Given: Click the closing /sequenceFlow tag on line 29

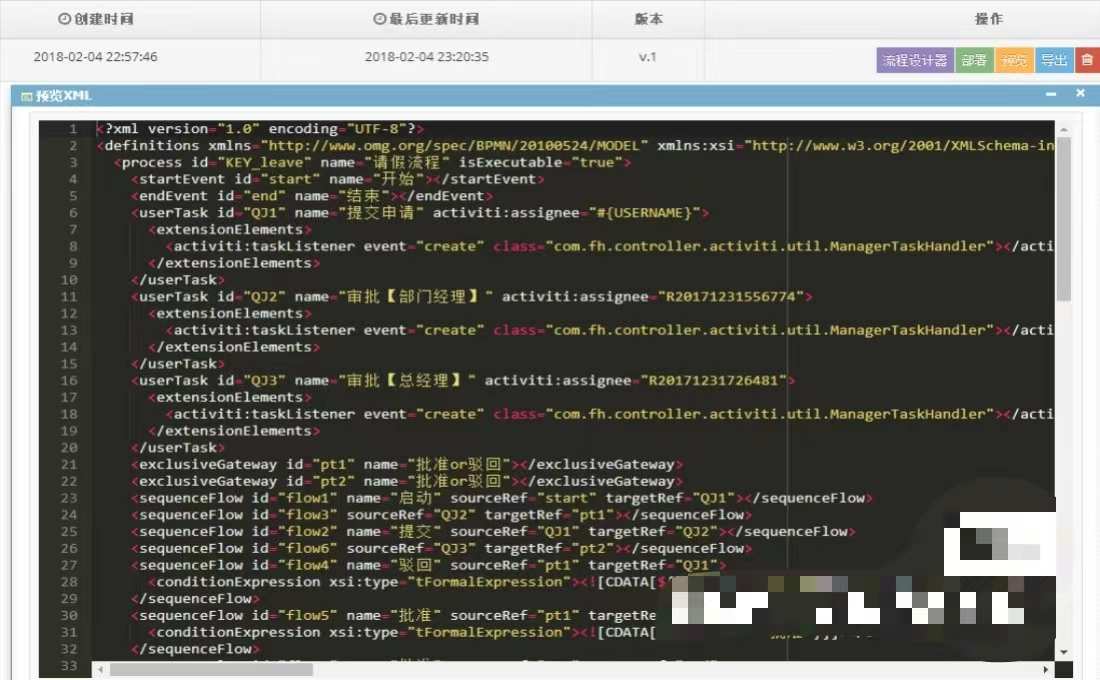Looking at the screenshot, I should tap(195, 599).
